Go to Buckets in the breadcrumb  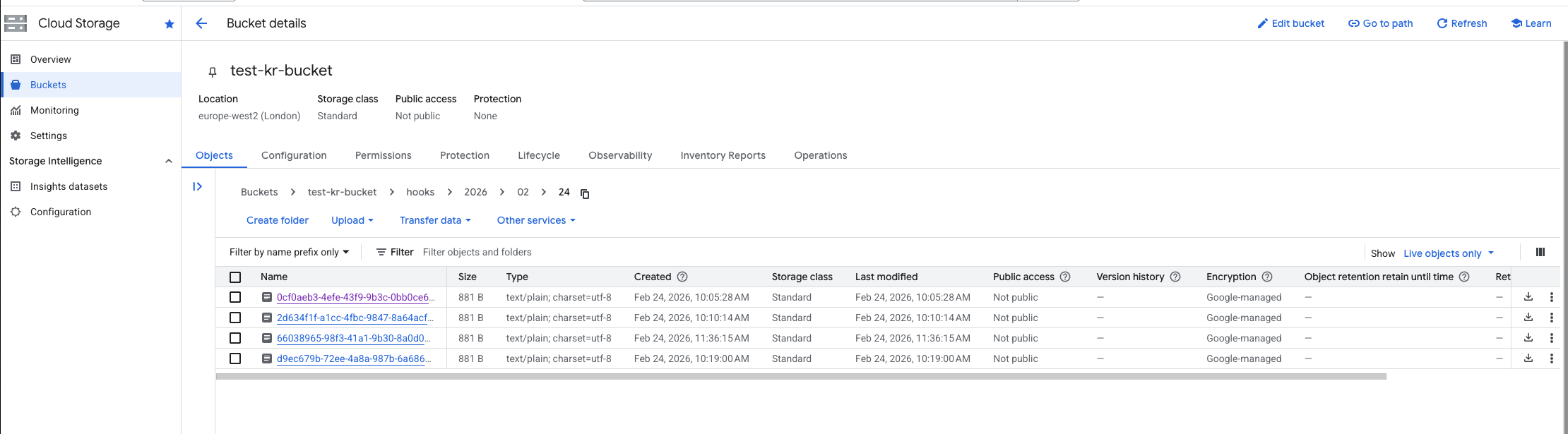259,192
